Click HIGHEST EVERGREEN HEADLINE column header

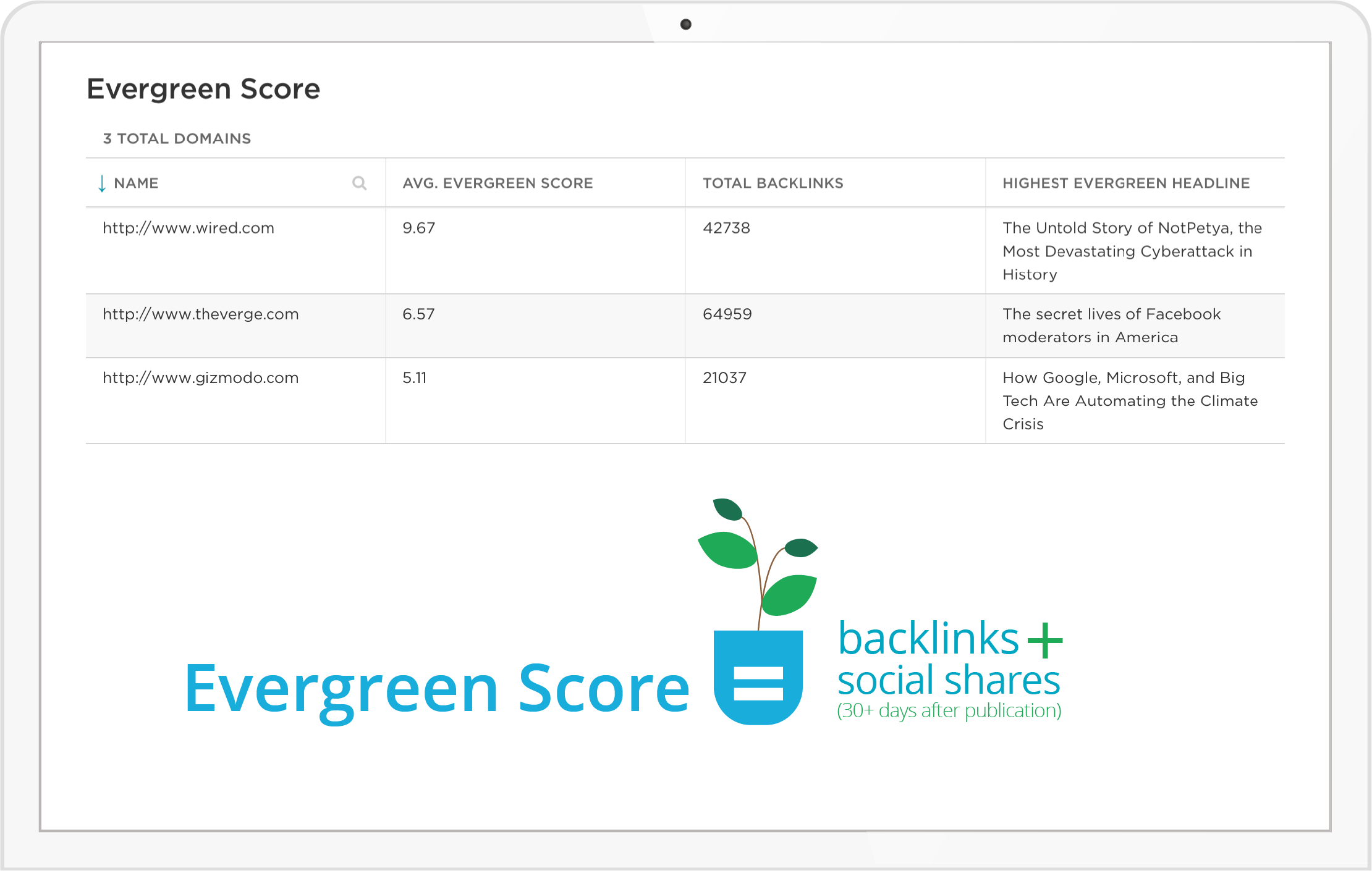[1126, 183]
